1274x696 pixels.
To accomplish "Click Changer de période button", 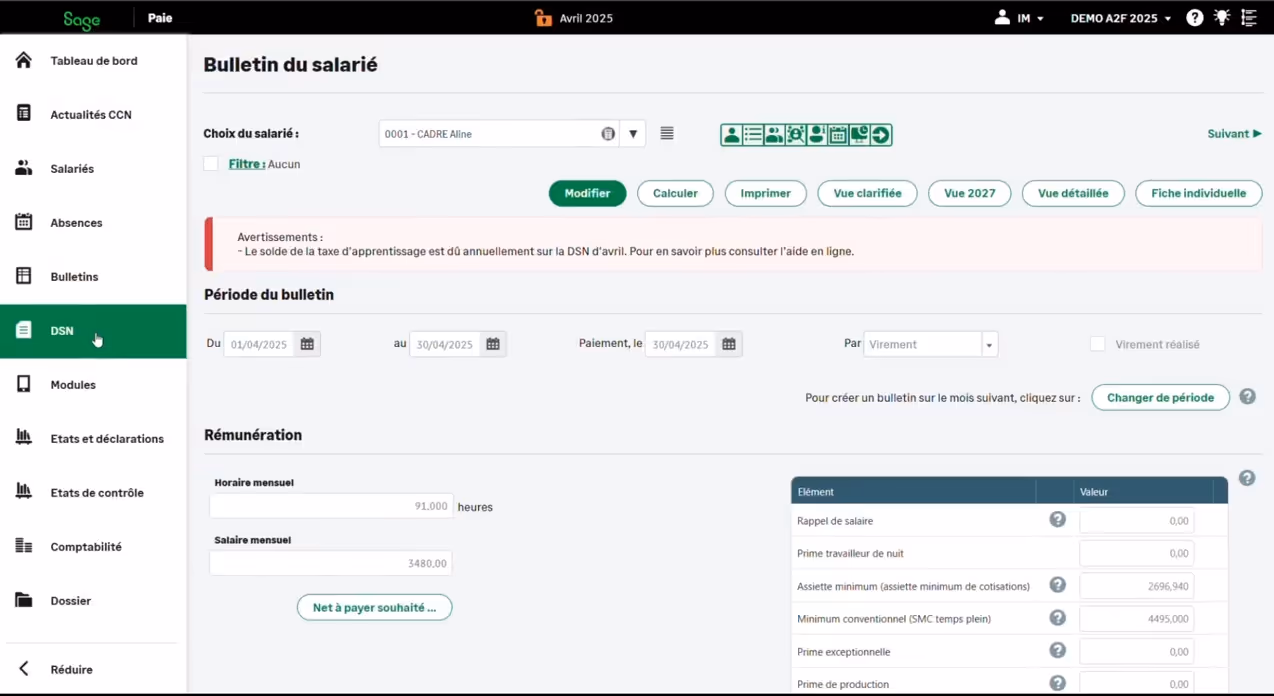I will coord(1160,397).
